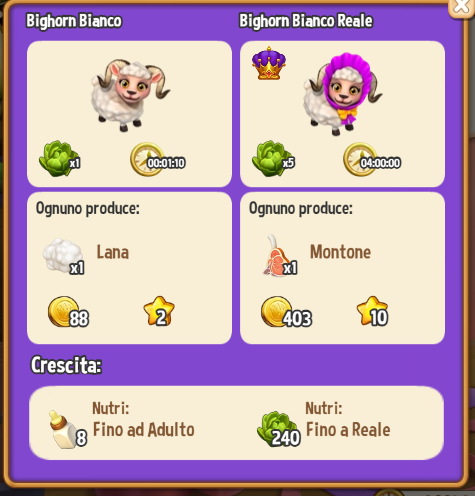Click the Bighorn Bianco sheep image
475x496 pixels.
click(x=130, y=95)
